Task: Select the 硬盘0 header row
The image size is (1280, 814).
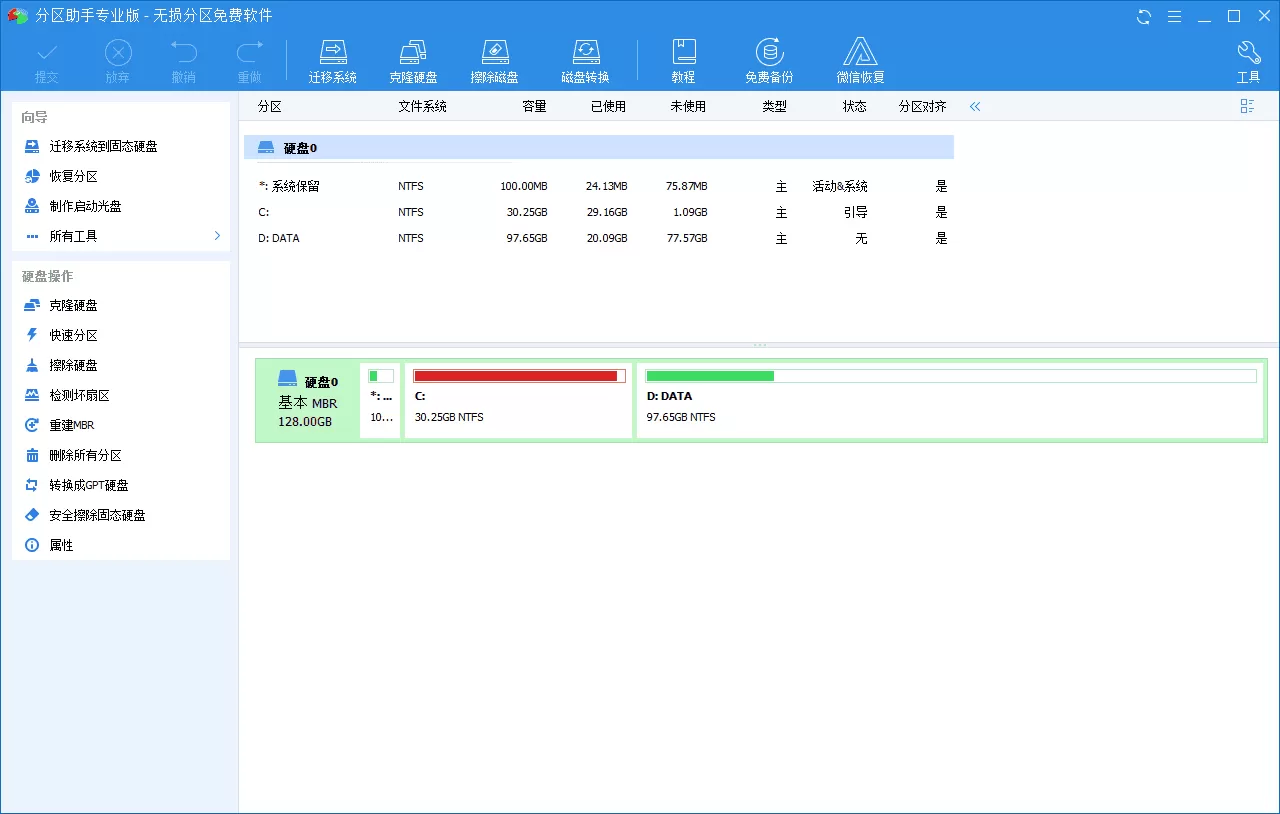Action: [599, 148]
